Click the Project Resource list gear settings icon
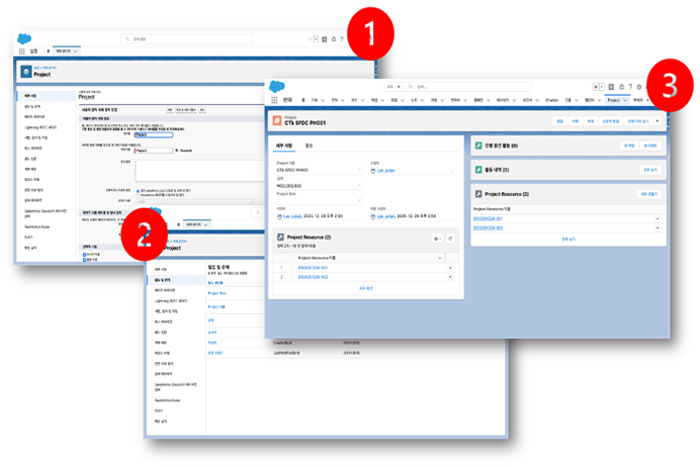700x468 pixels. coord(436,238)
